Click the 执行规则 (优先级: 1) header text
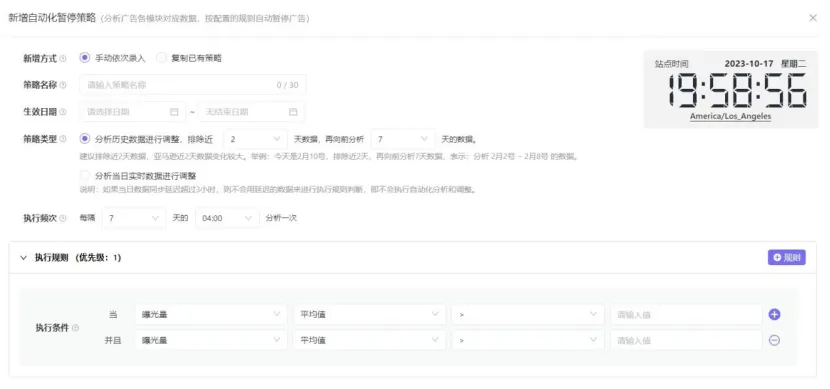 coord(78,258)
